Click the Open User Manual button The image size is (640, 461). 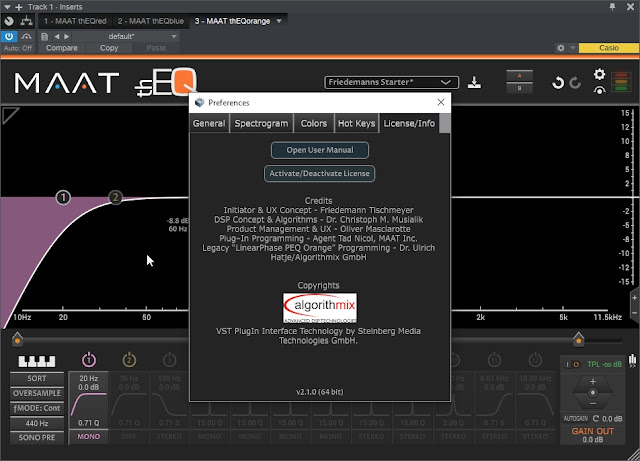(x=320, y=150)
